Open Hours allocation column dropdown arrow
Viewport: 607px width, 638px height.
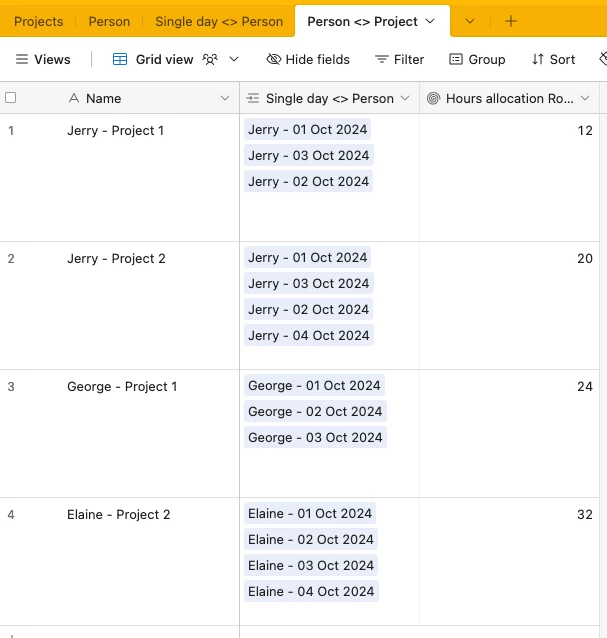point(585,98)
